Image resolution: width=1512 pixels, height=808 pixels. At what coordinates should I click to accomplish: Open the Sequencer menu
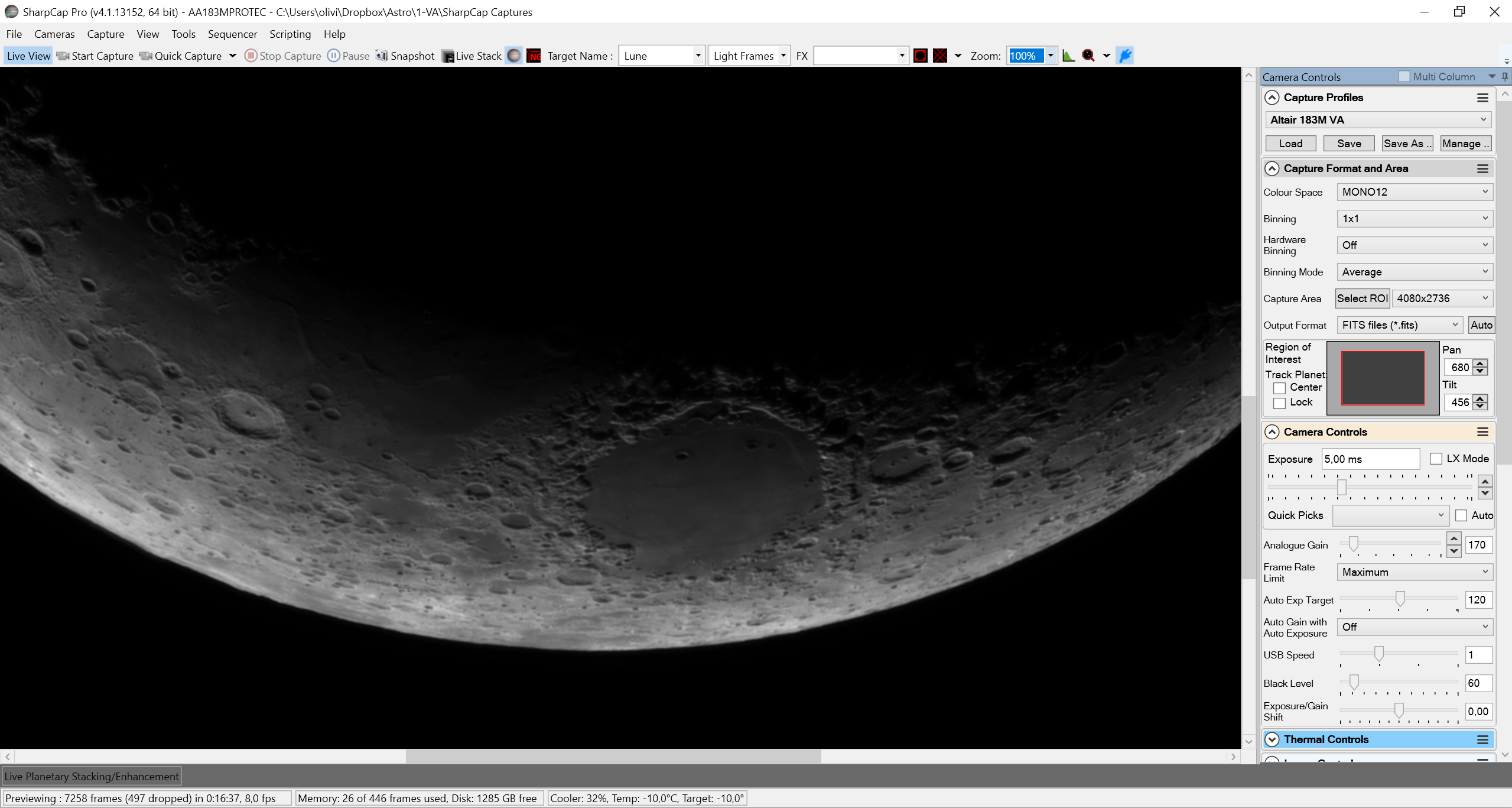[232, 34]
